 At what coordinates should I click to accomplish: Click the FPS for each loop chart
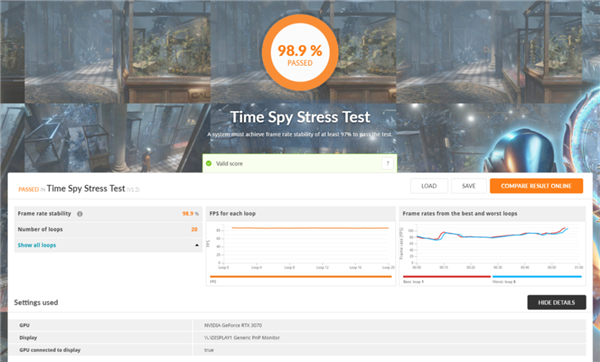coord(300,248)
